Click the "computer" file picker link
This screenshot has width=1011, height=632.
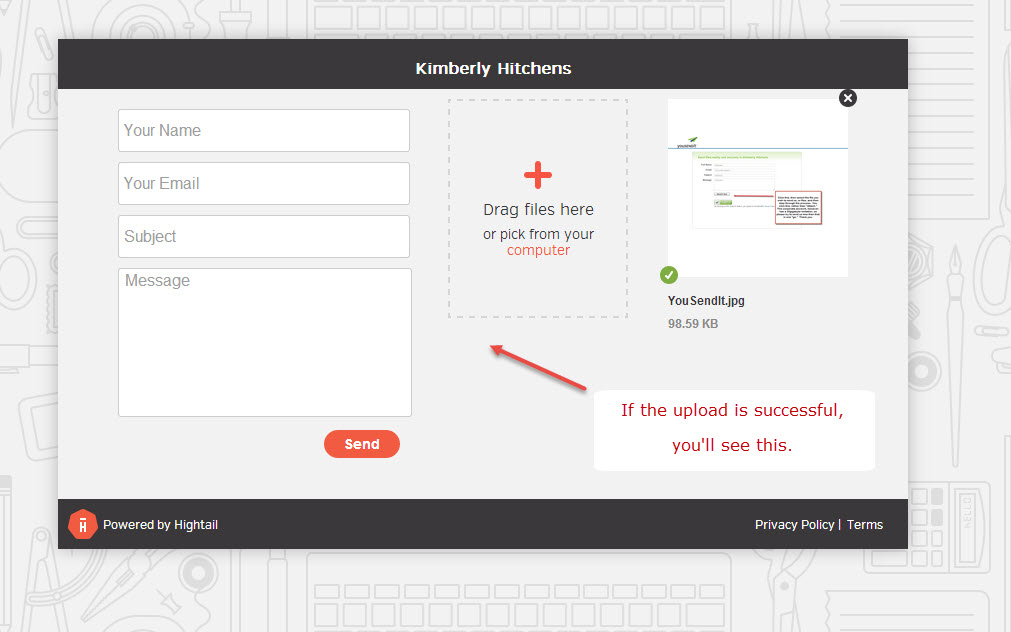(538, 251)
